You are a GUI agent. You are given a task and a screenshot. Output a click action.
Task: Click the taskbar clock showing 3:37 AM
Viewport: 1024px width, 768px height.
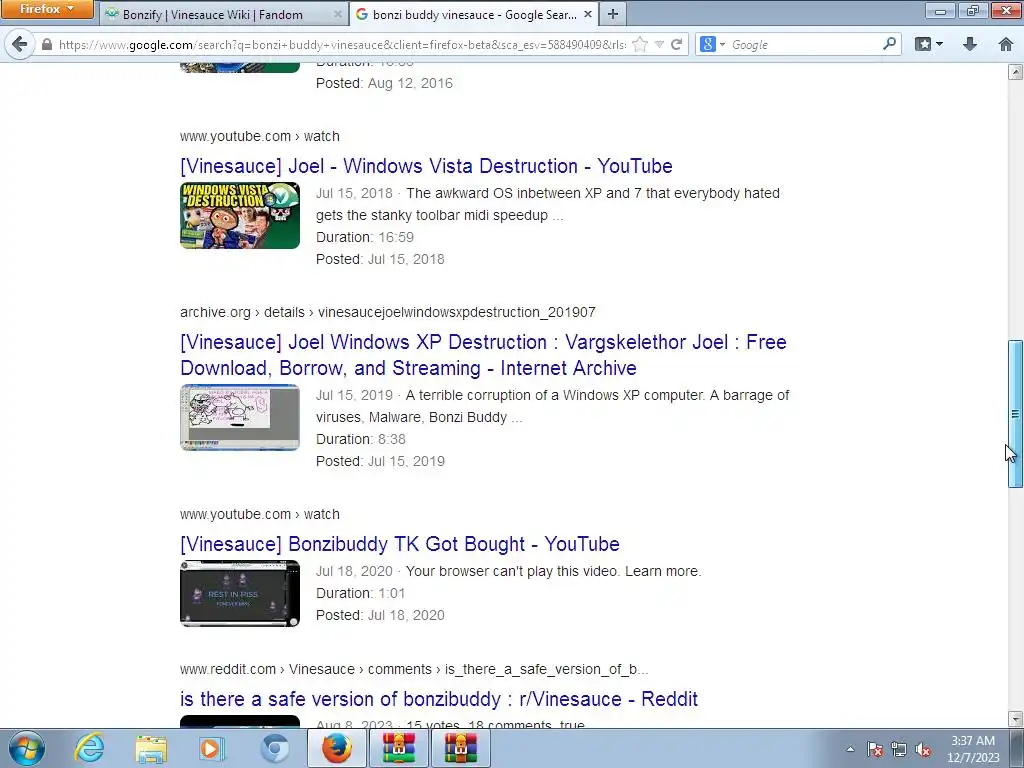973,749
